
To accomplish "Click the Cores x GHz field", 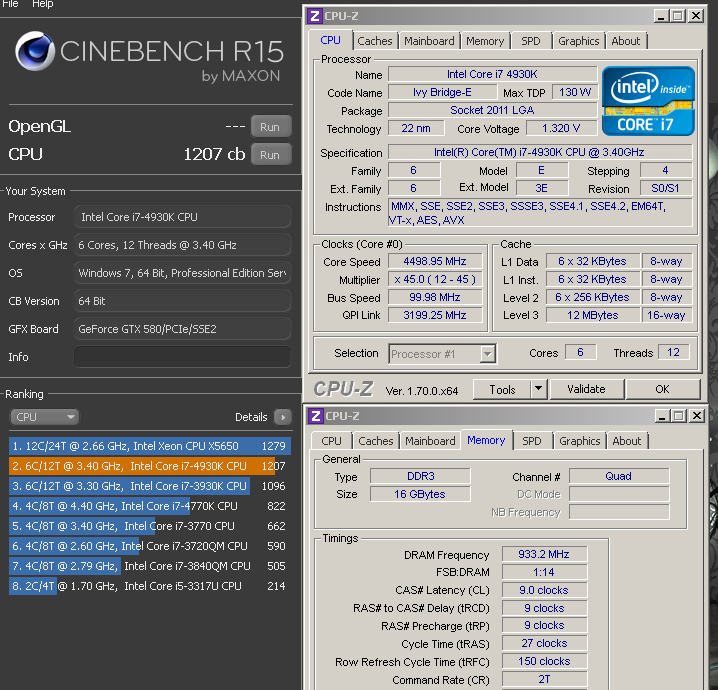I will coord(182,245).
